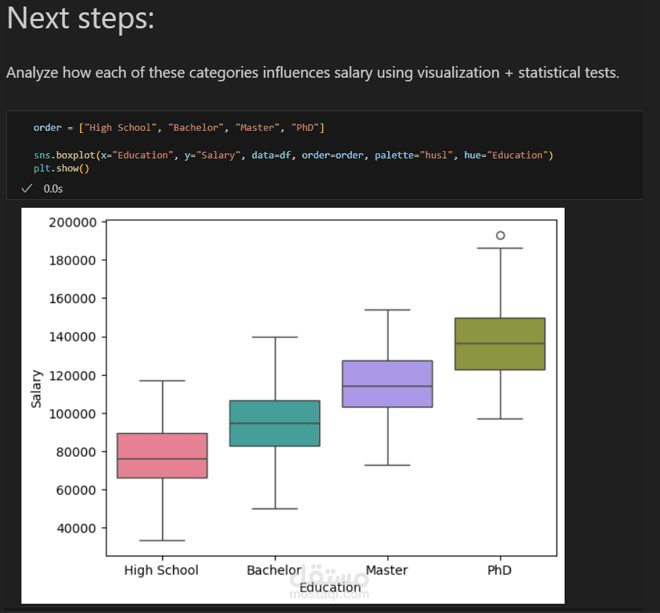Click the markdown paragraph about statistical tests
The height and width of the screenshot is (613, 660).
click(312, 73)
